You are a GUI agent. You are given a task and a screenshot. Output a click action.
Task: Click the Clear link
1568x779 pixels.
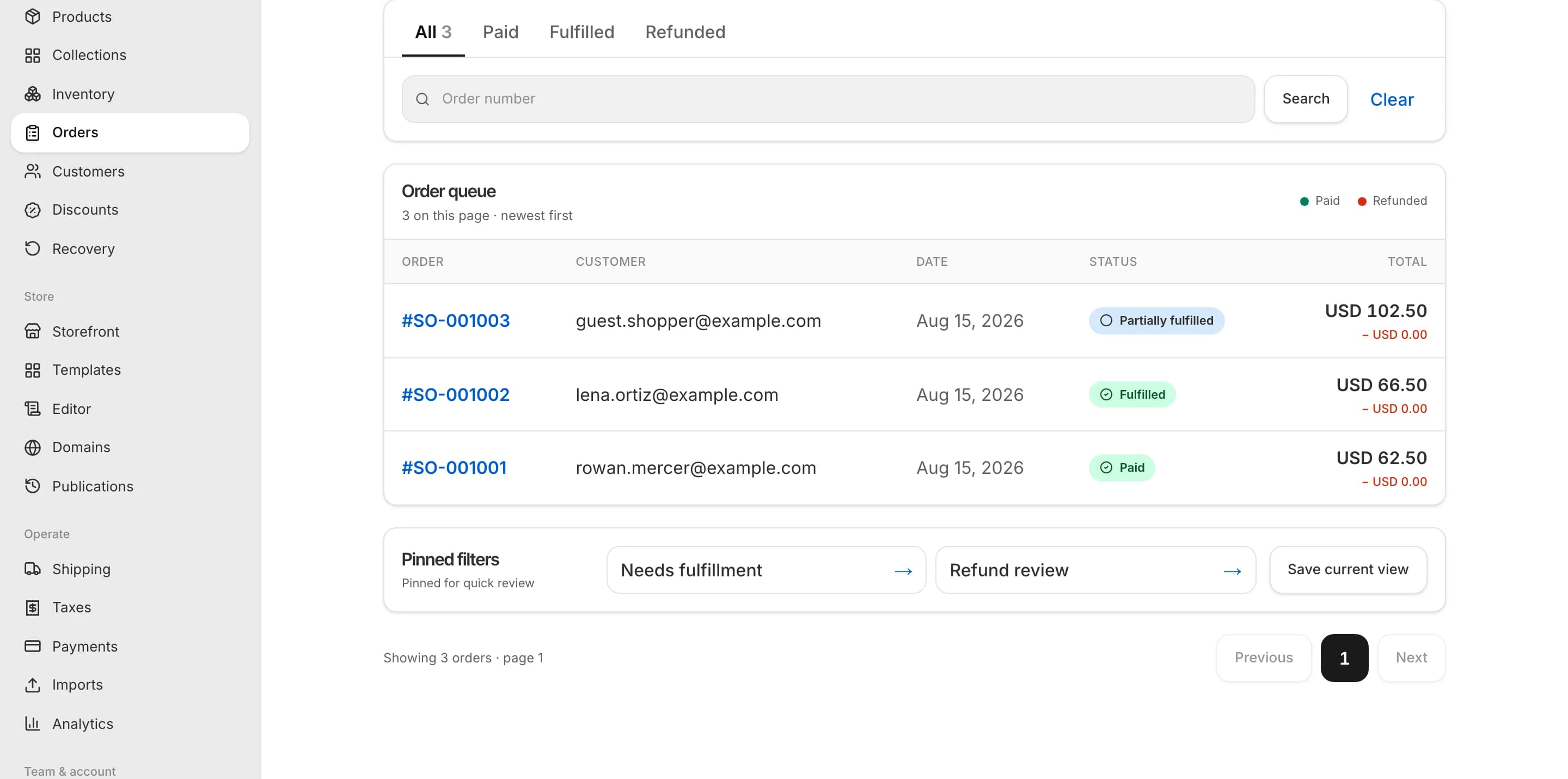[1392, 99]
